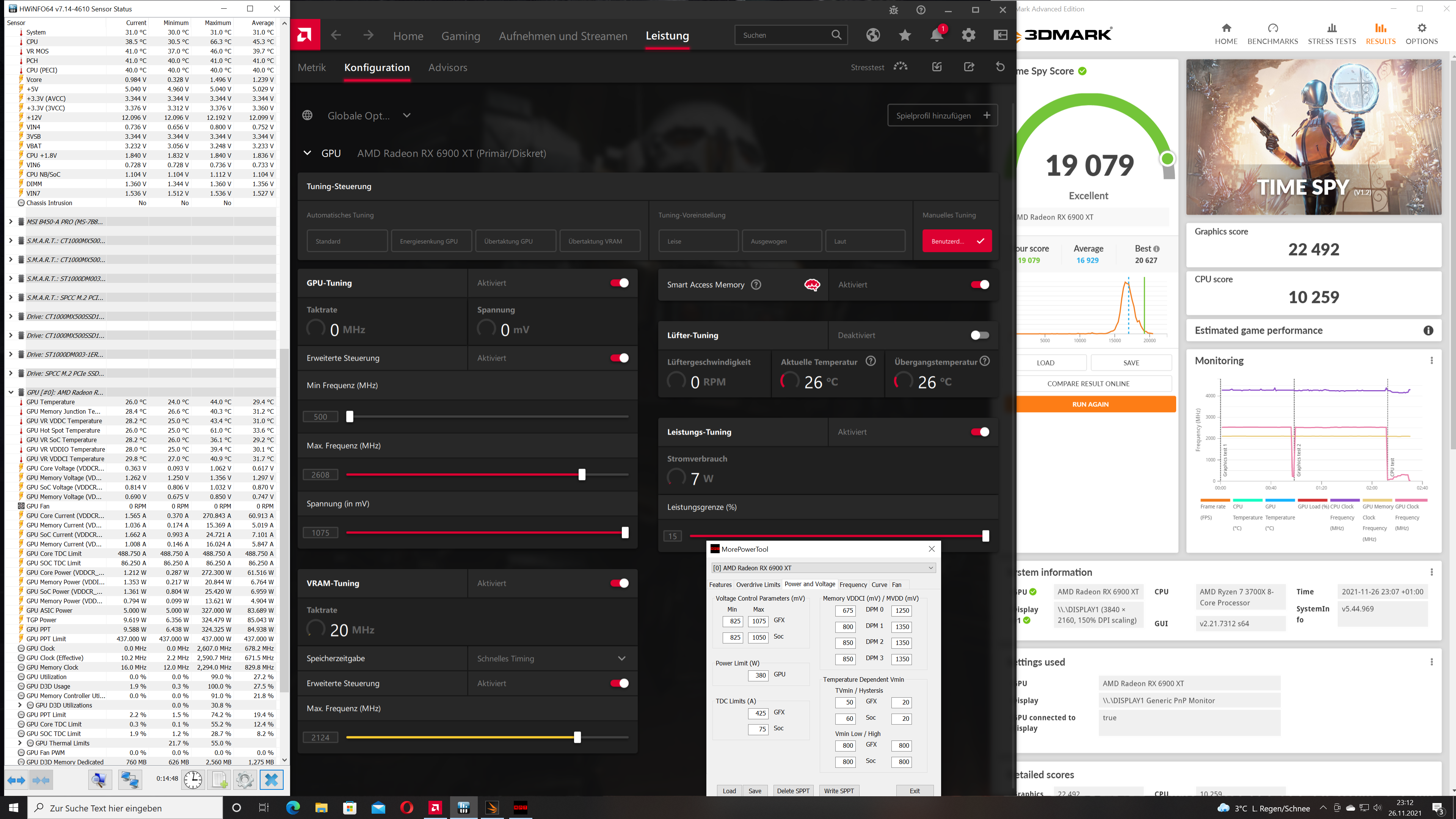Click the favorites star icon
The height and width of the screenshot is (819, 1456).
(904, 35)
